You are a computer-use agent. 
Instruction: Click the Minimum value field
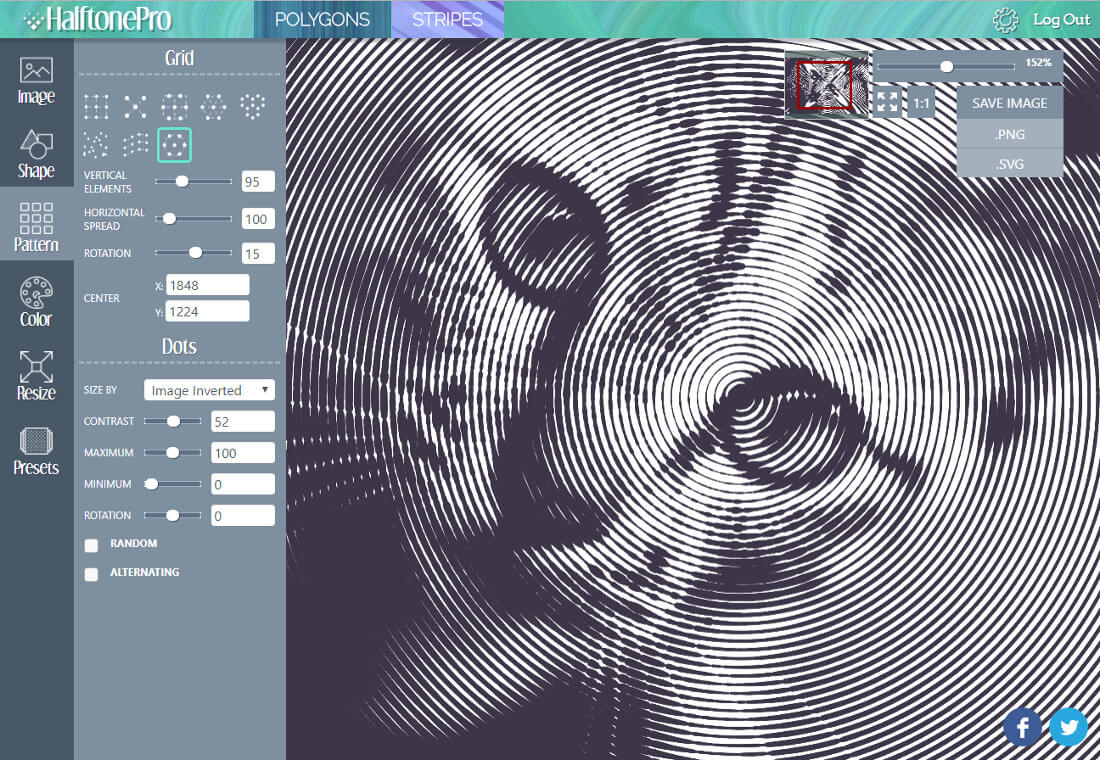pyautogui.click(x=243, y=484)
